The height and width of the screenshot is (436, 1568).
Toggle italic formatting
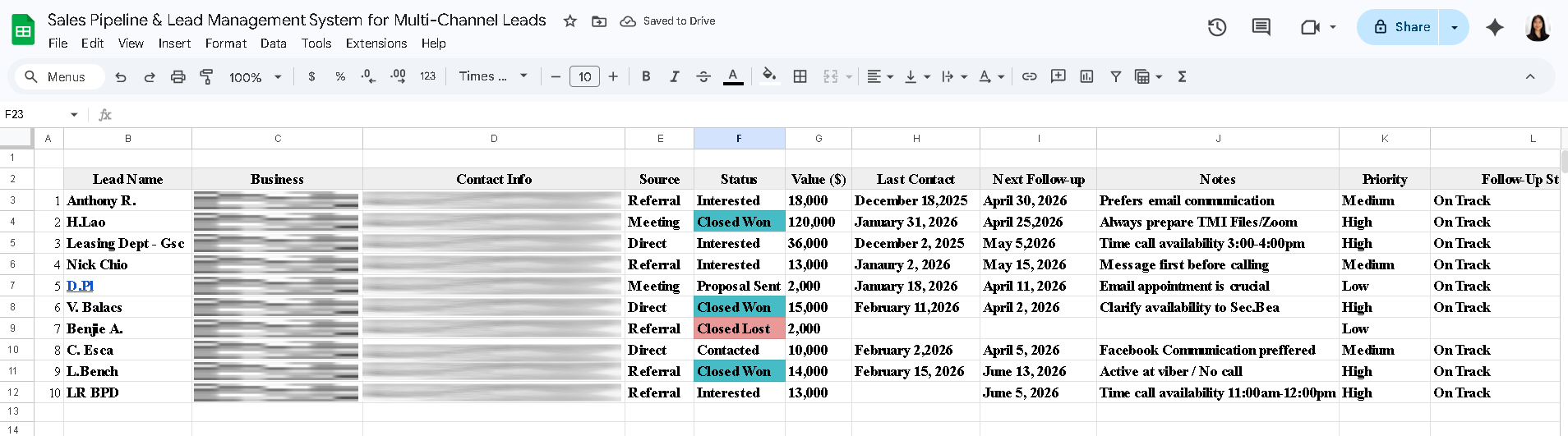(x=675, y=76)
